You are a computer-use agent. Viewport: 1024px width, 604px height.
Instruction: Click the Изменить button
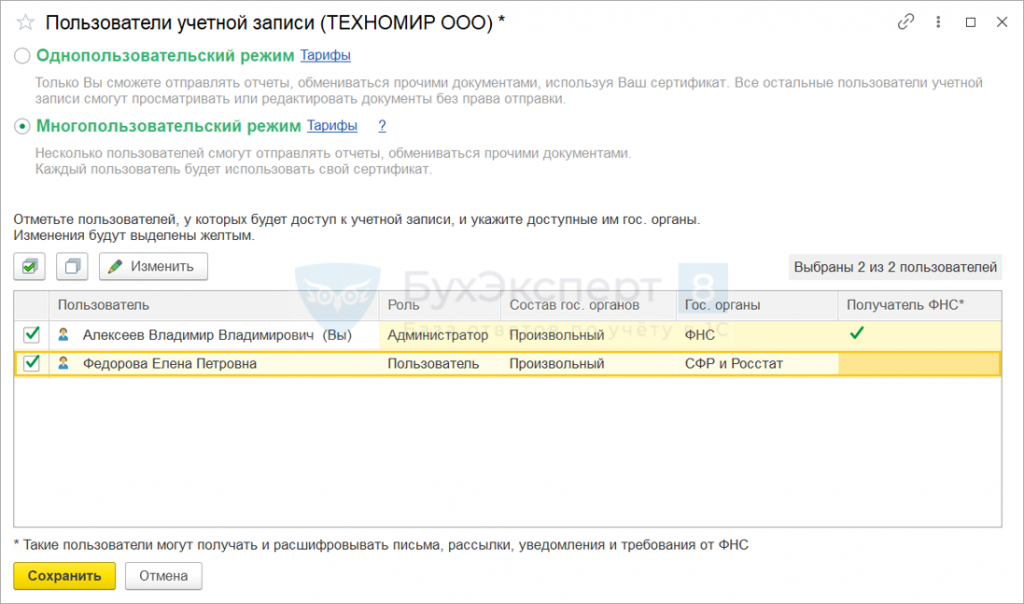click(153, 266)
